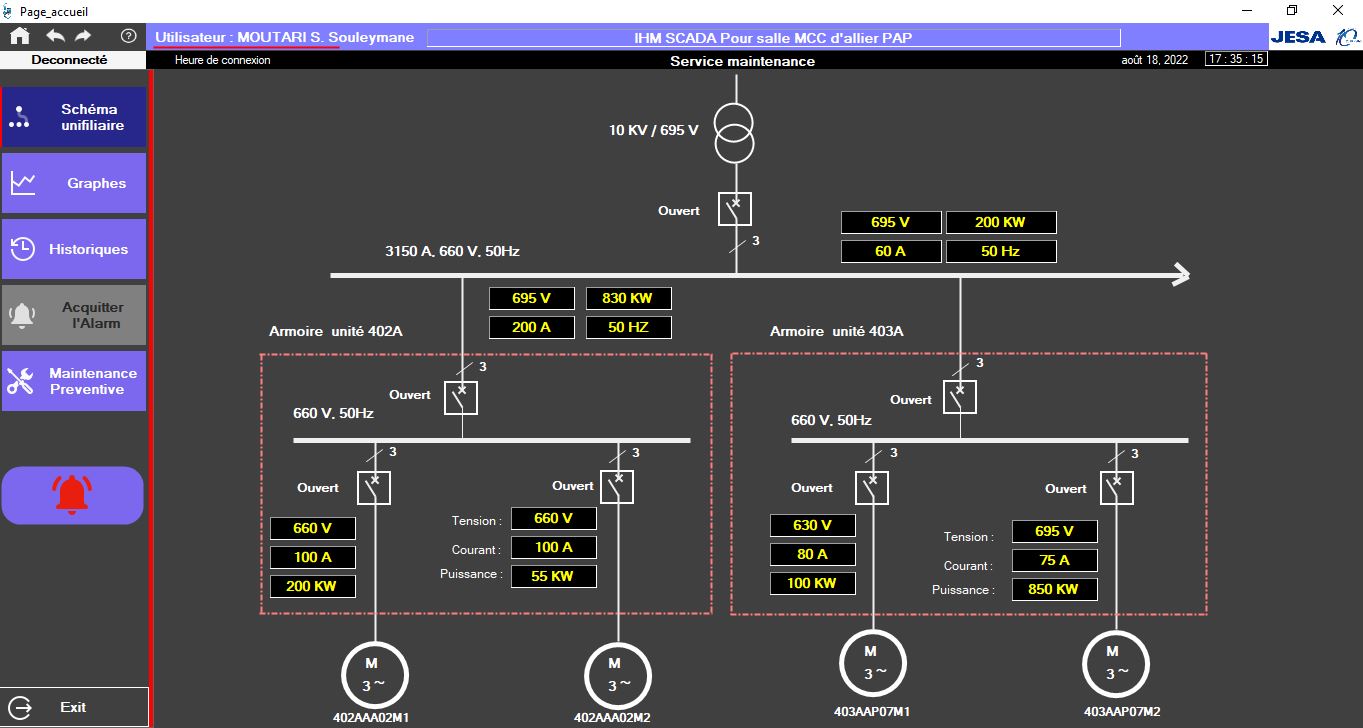
Task: Go to the home page icon
Action: pyautogui.click(x=19, y=36)
